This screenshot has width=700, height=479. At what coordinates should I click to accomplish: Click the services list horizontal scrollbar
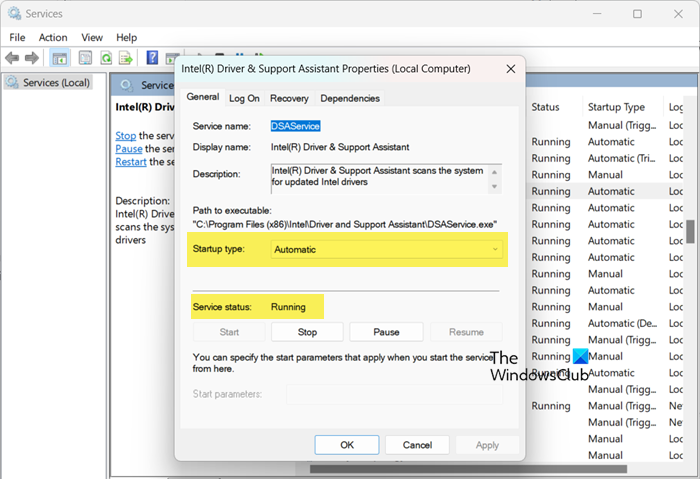click(x=468, y=469)
